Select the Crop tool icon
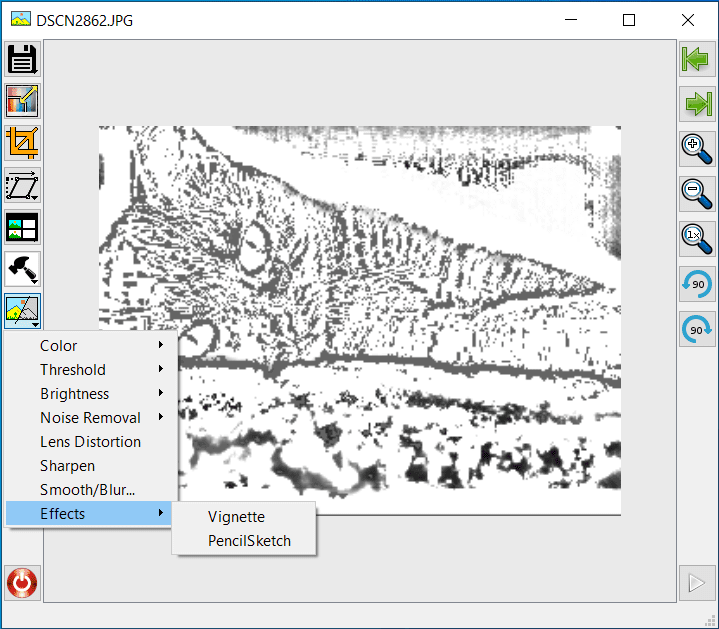 pyautogui.click(x=22, y=143)
